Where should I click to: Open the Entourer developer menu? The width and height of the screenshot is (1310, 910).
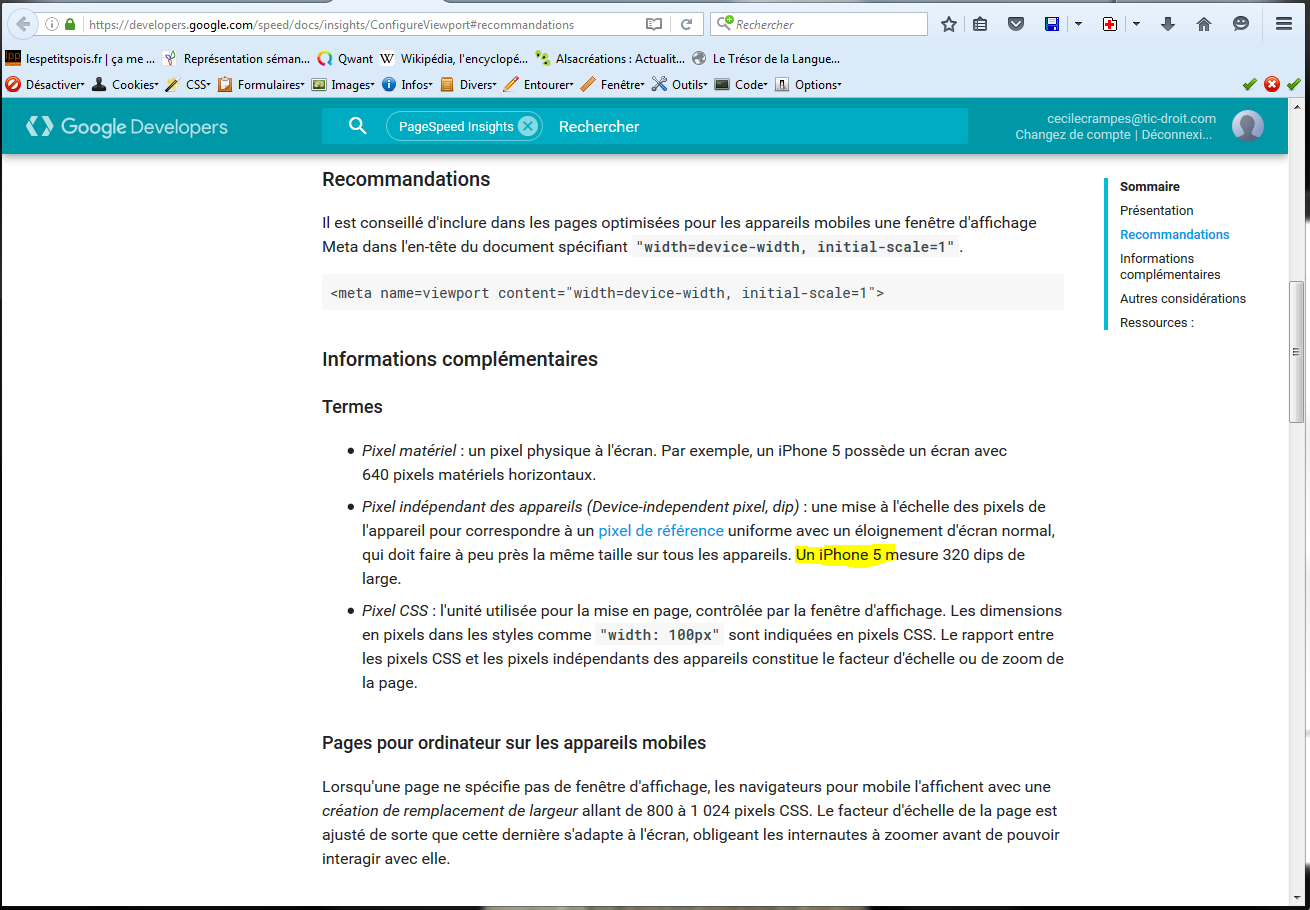pos(539,85)
